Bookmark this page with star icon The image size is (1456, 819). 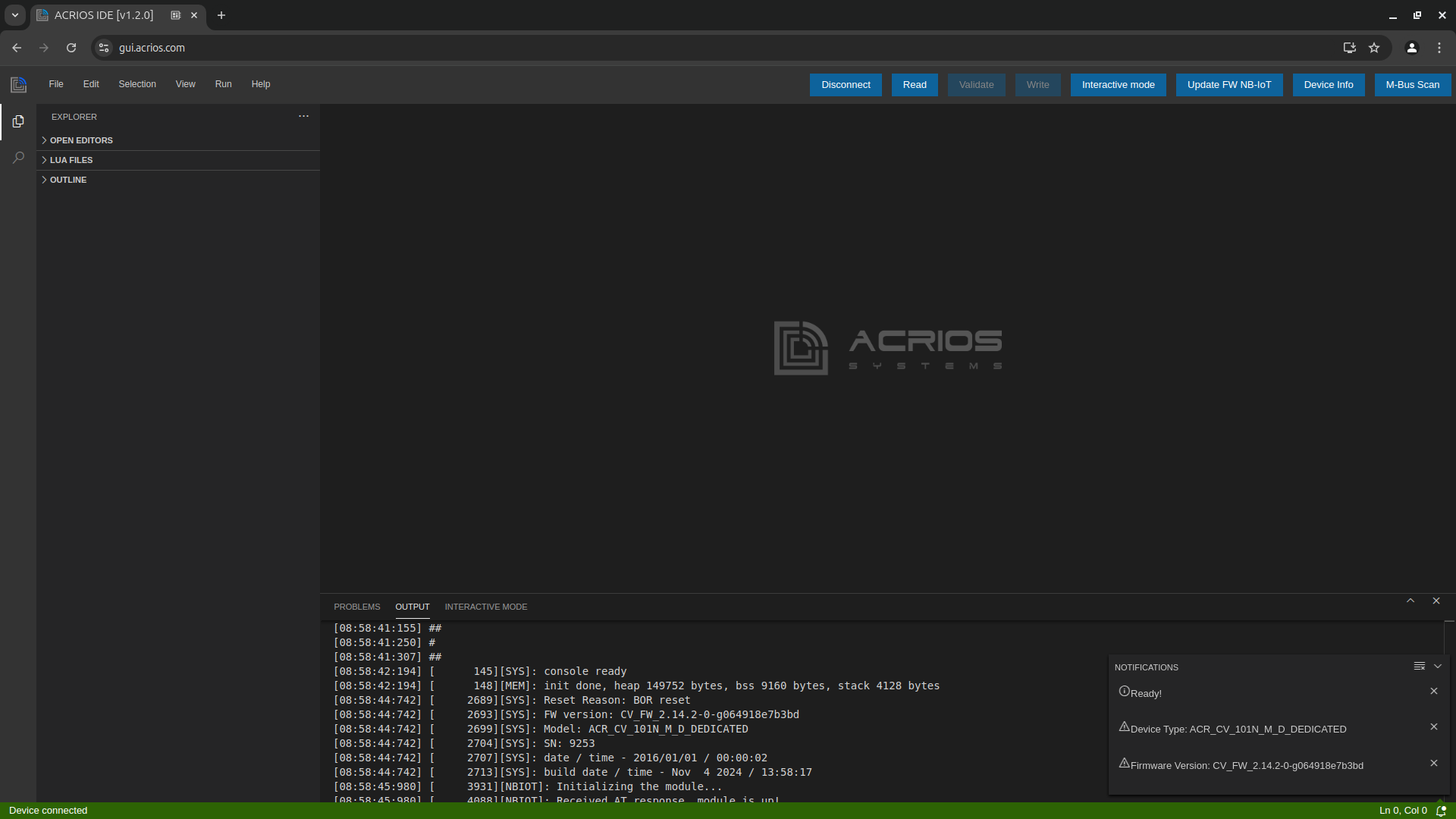(1374, 48)
